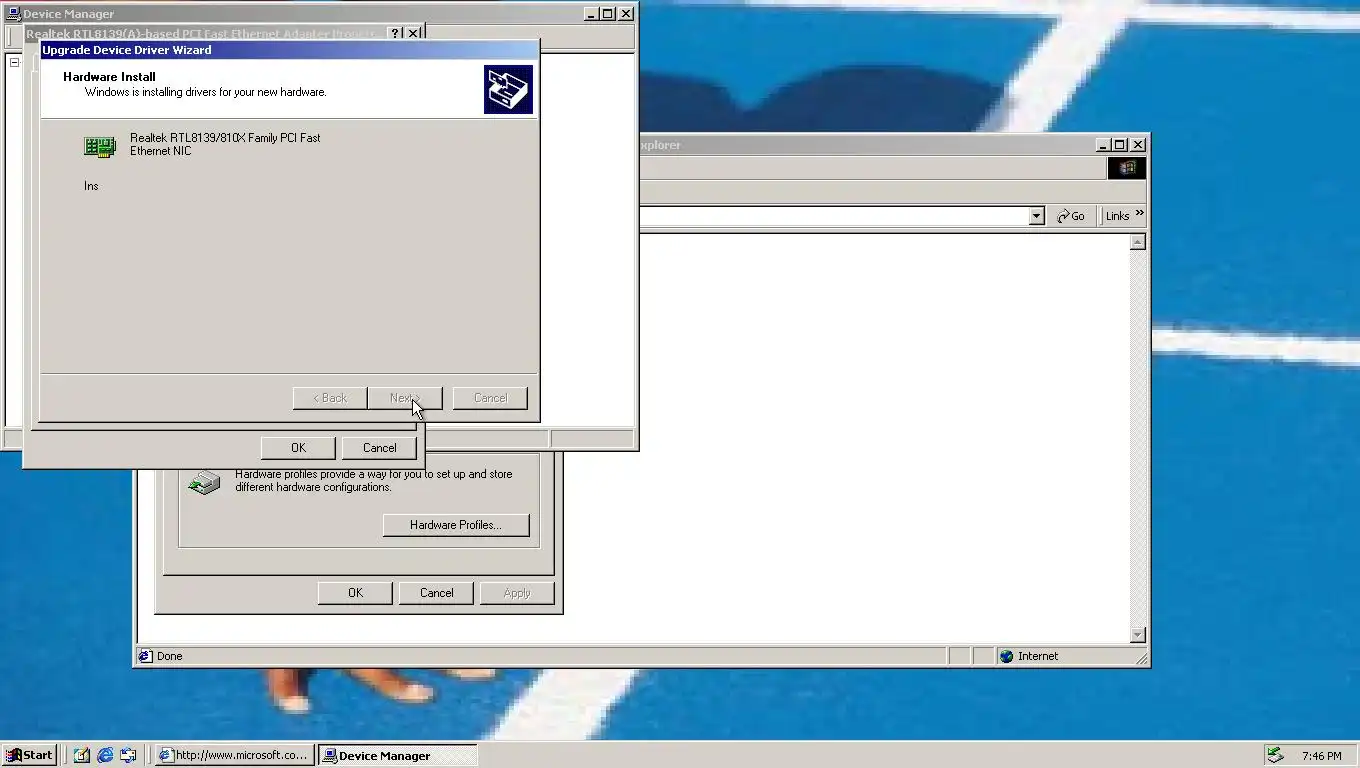Click the "Done" text in status bar
1360x768 pixels.
point(170,656)
